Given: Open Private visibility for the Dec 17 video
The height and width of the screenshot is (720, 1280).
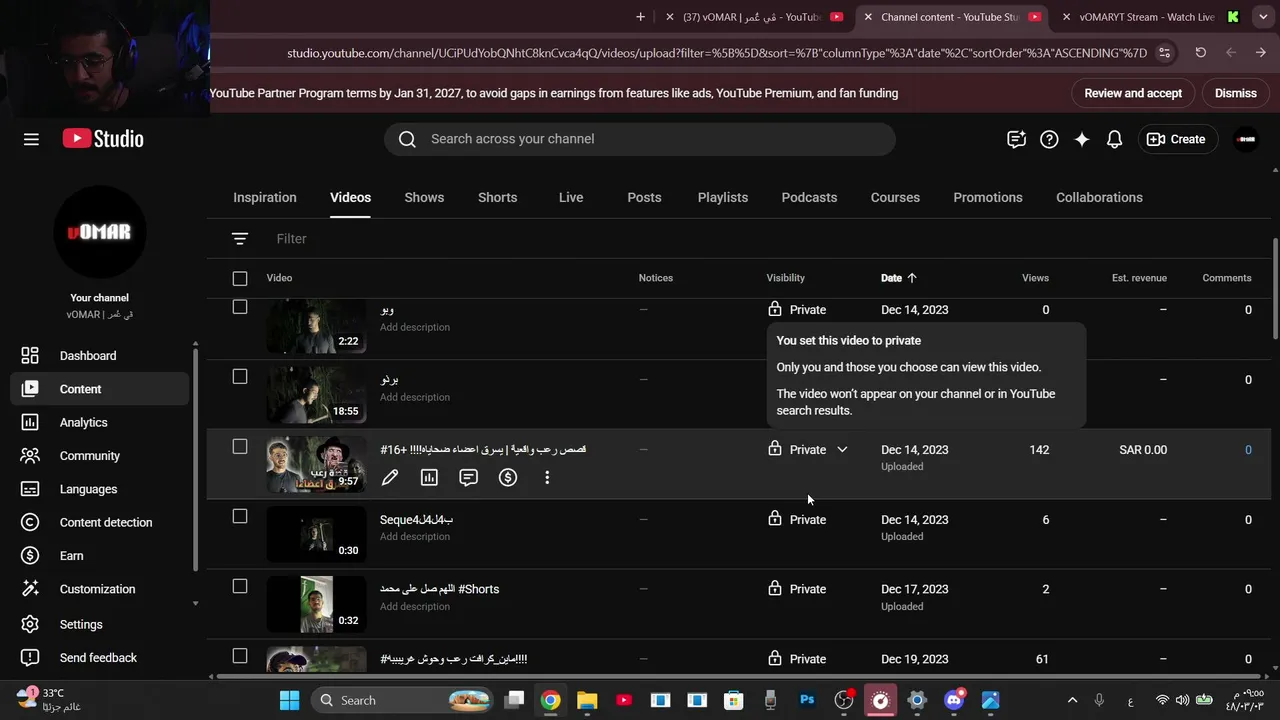Looking at the screenshot, I should point(797,589).
